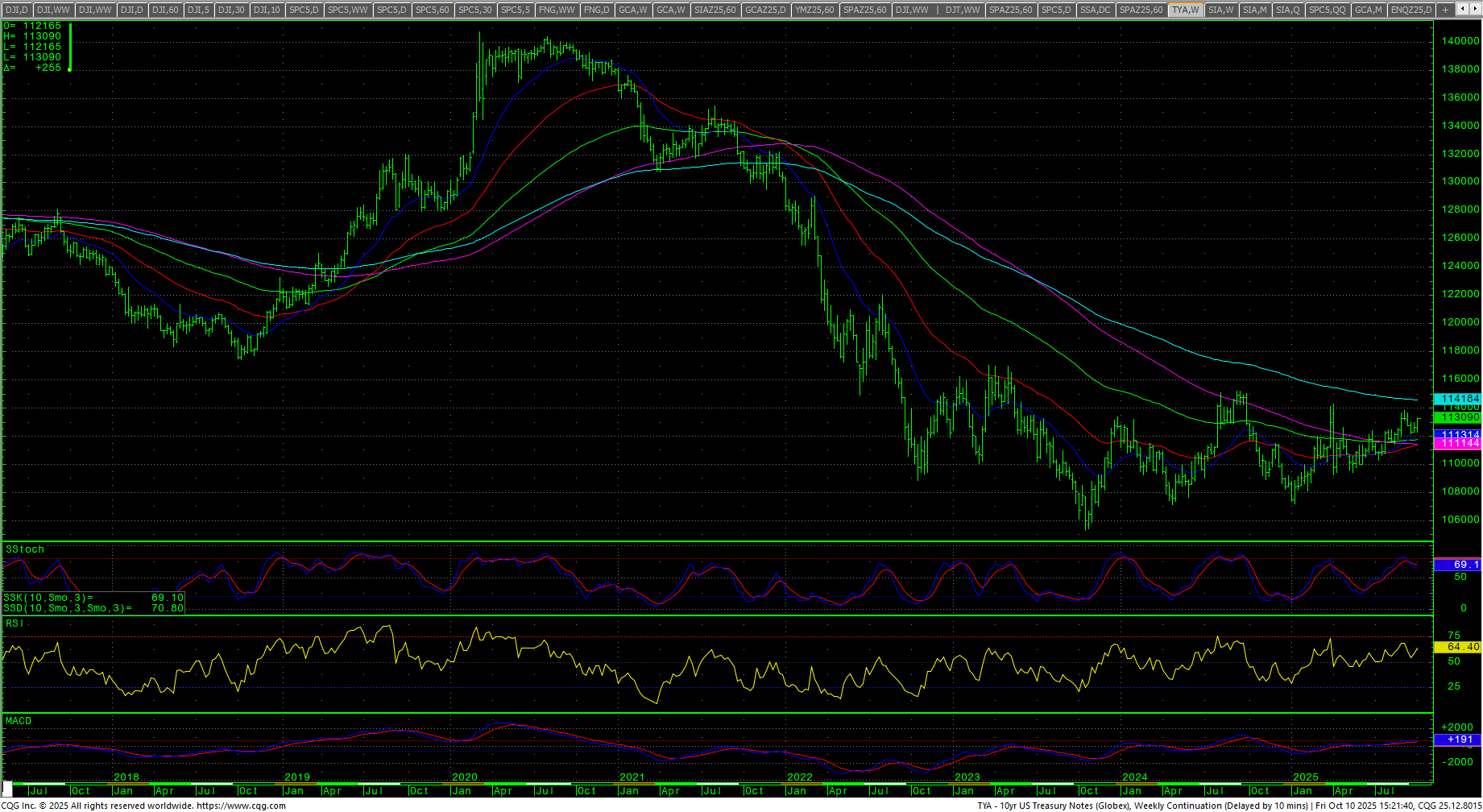Switch to the TYA,W tab
Image resolution: width=1483 pixels, height=812 pixels.
click(1186, 10)
